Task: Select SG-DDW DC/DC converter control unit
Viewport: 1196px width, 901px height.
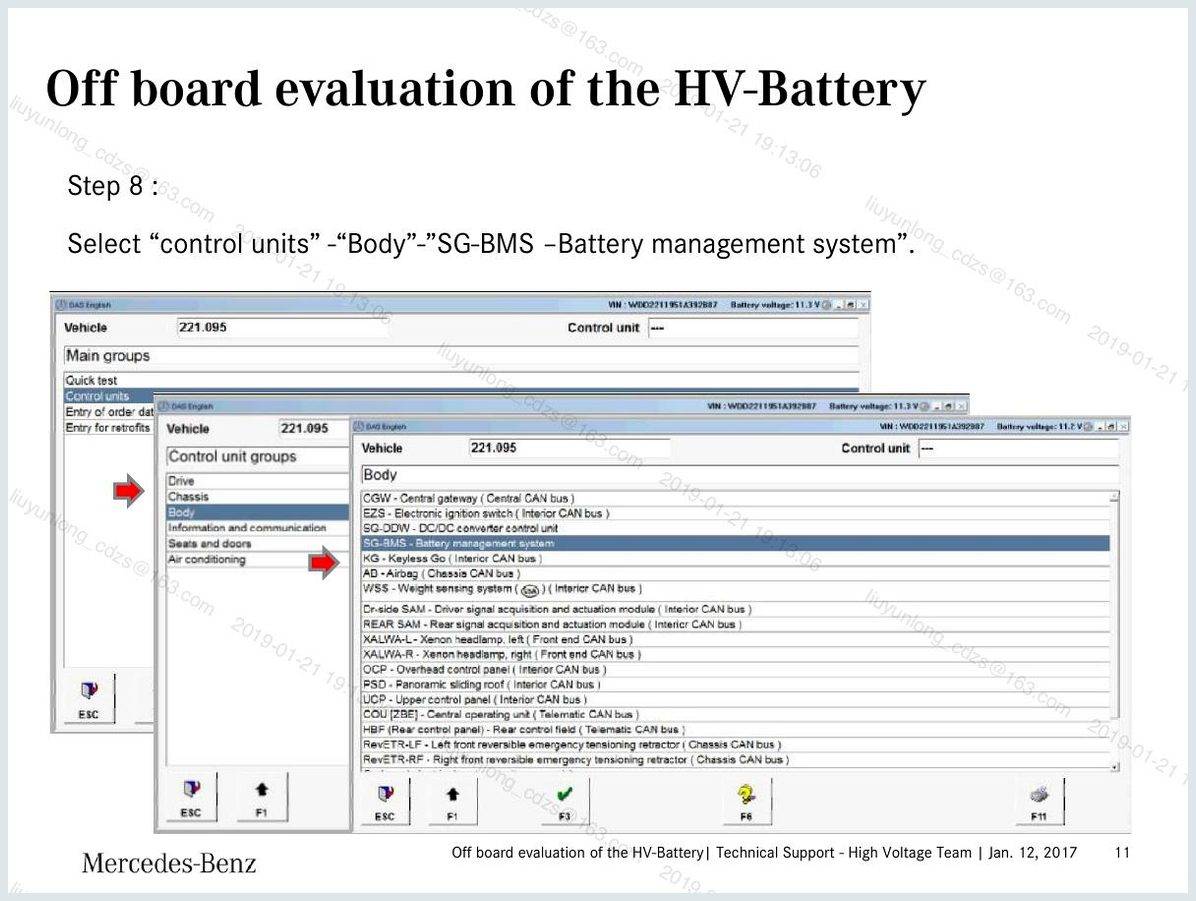Action: (x=735, y=528)
